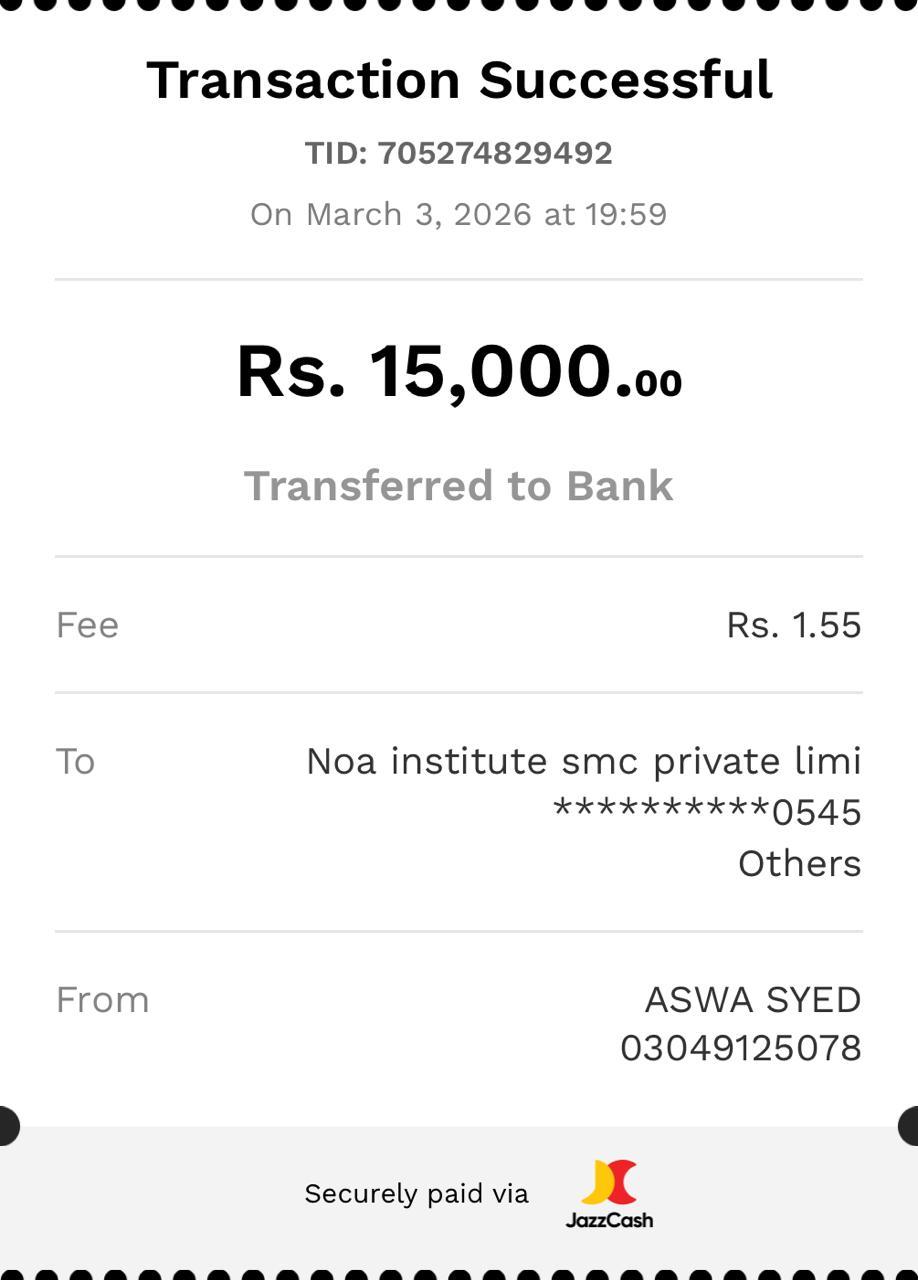
Task: Click the To label
Action: pyautogui.click(x=75, y=761)
